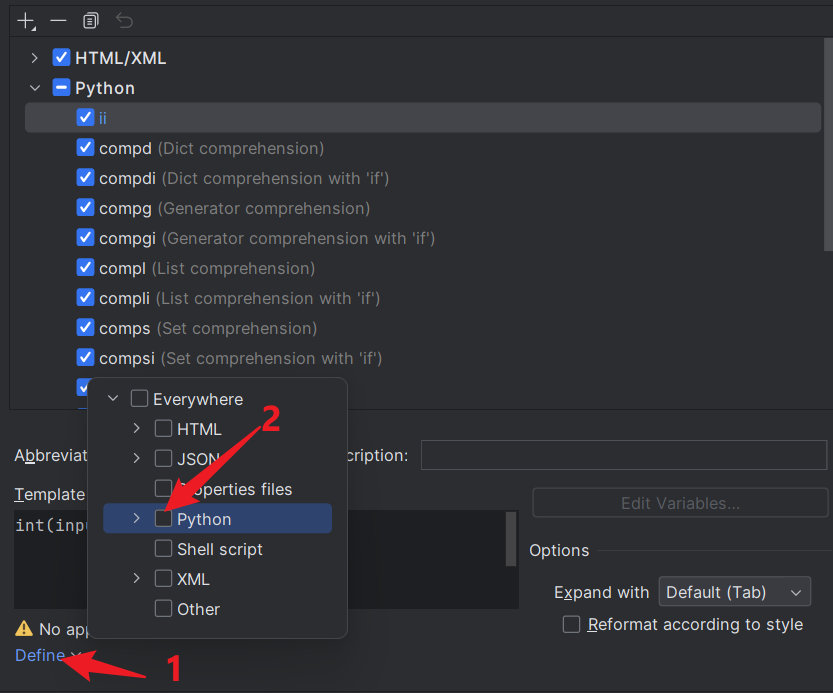Expand the Python context subtree in popup
833x693 pixels.
click(137, 519)
